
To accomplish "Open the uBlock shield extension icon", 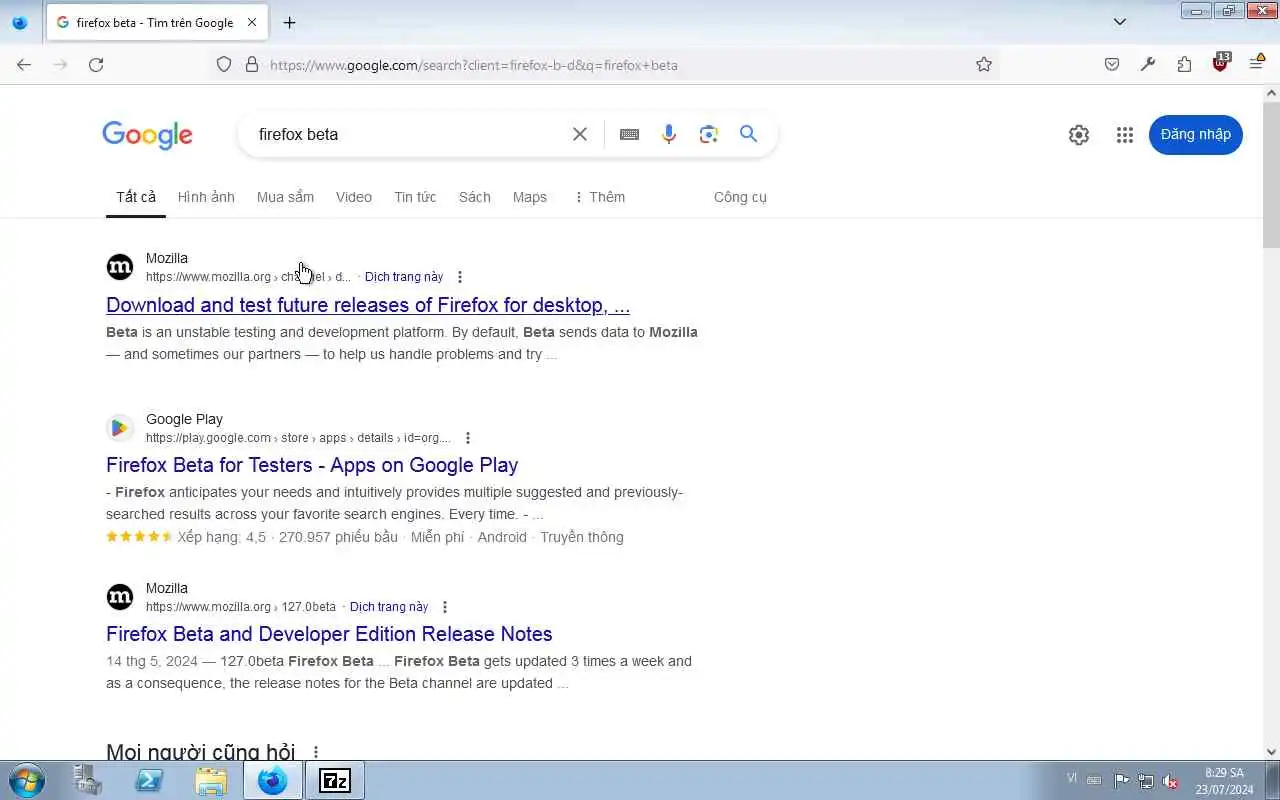I will coord(1220,63).
